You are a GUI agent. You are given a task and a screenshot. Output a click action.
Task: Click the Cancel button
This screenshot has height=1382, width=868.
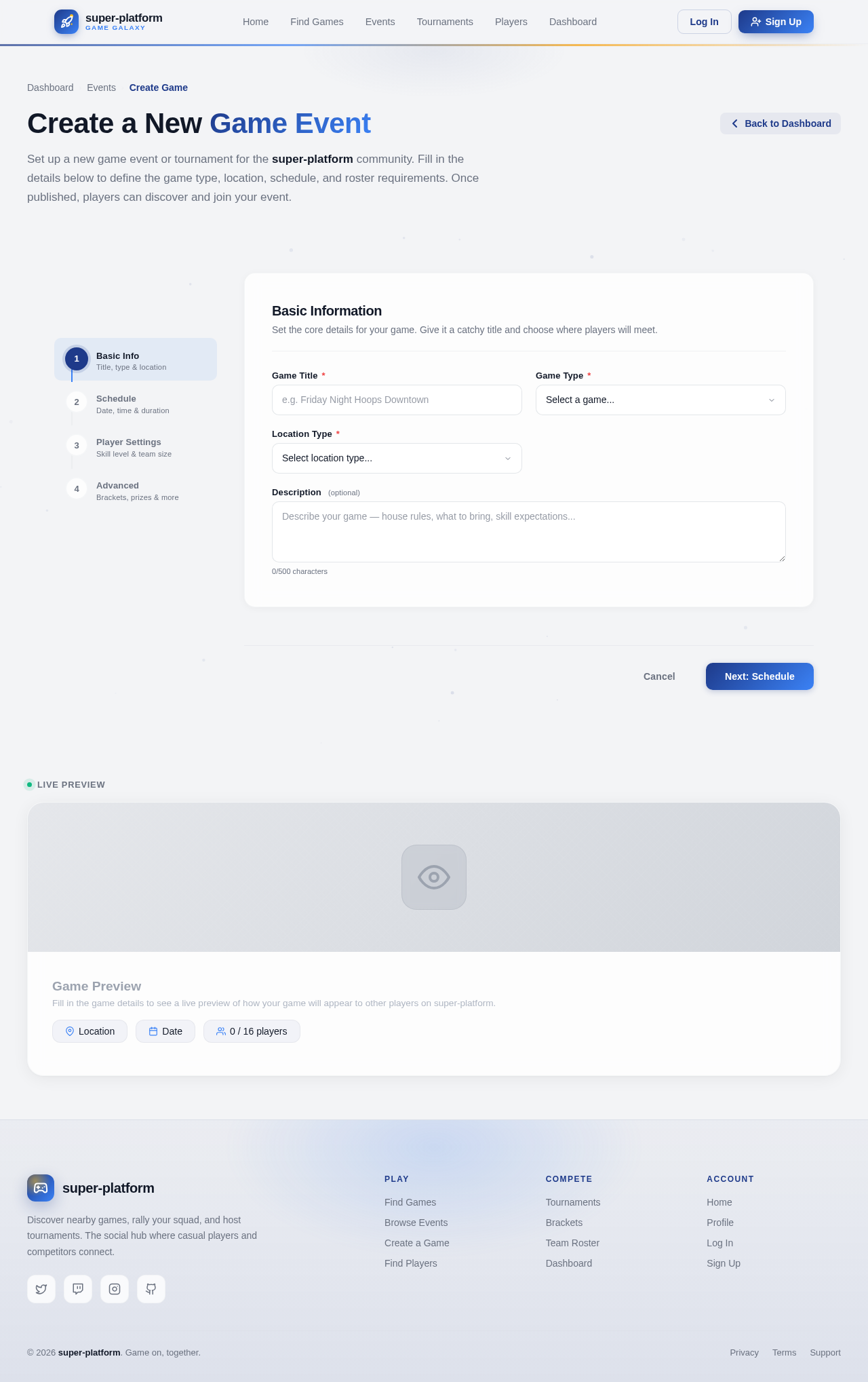click(x=659, y=676)
